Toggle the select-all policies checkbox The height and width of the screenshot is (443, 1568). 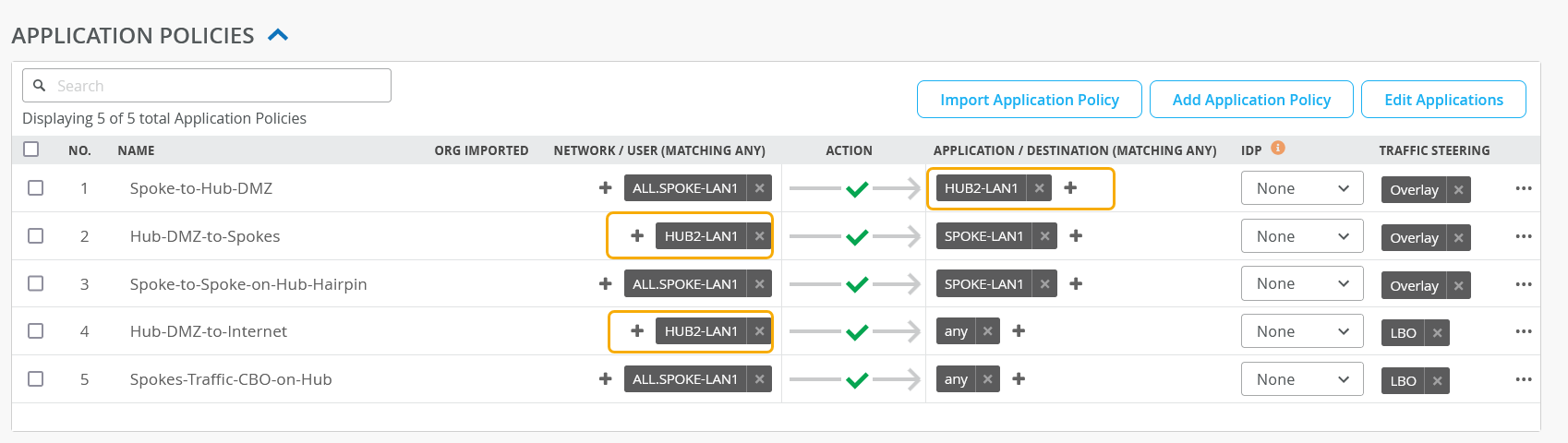pos(31,150)
